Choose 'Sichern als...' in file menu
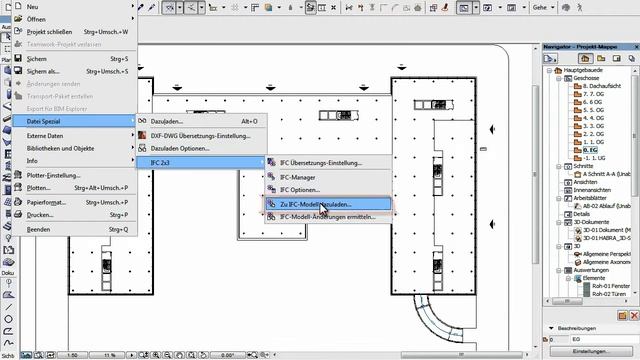 (74, 71)
